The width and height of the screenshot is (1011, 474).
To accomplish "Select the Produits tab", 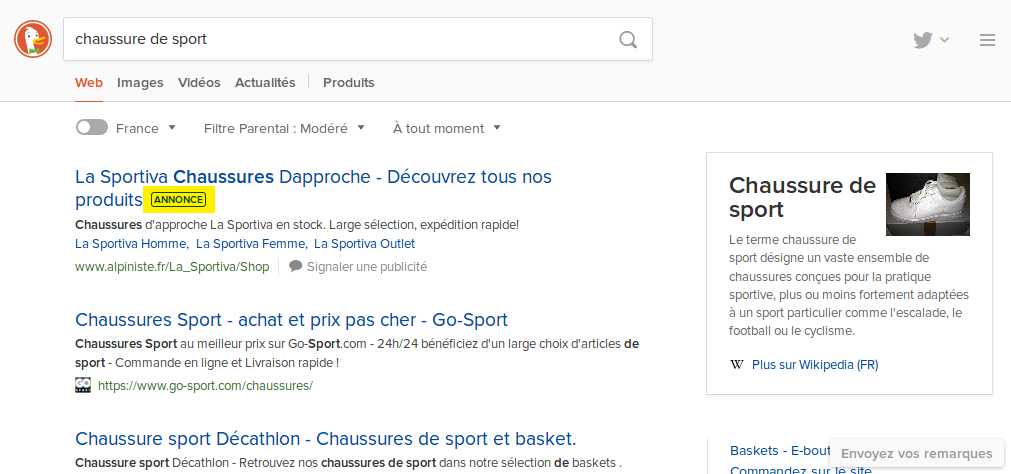I will tap(349, 83).
